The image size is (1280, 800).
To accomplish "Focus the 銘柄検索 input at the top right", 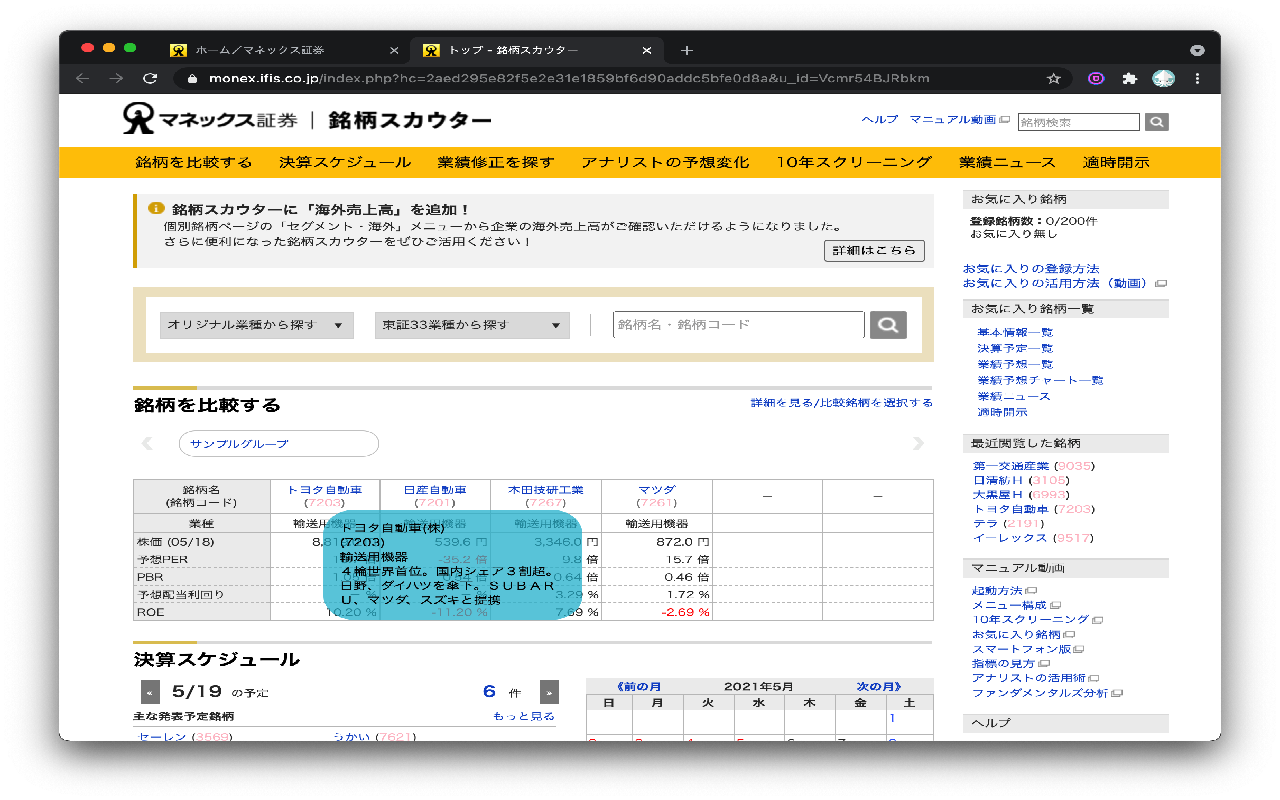I will 1078,122.
